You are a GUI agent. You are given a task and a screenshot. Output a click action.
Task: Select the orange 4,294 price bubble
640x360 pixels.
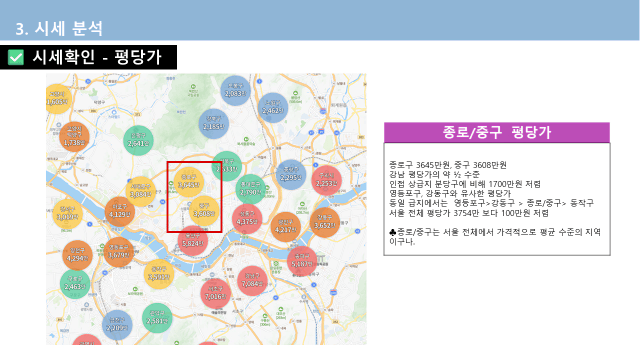tap(77, 256)
